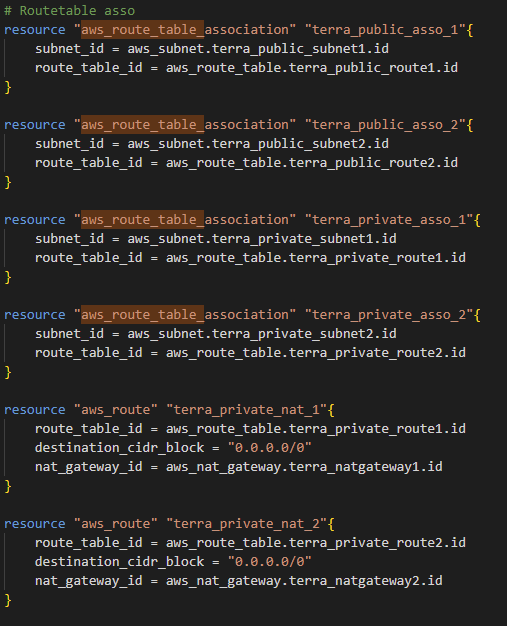Click "aws_subnet.terra_private_subnet2.id" value
Image resolution: width=507 pixels, height=626 pixels.
pyautogui.click(x=262, y=334)
